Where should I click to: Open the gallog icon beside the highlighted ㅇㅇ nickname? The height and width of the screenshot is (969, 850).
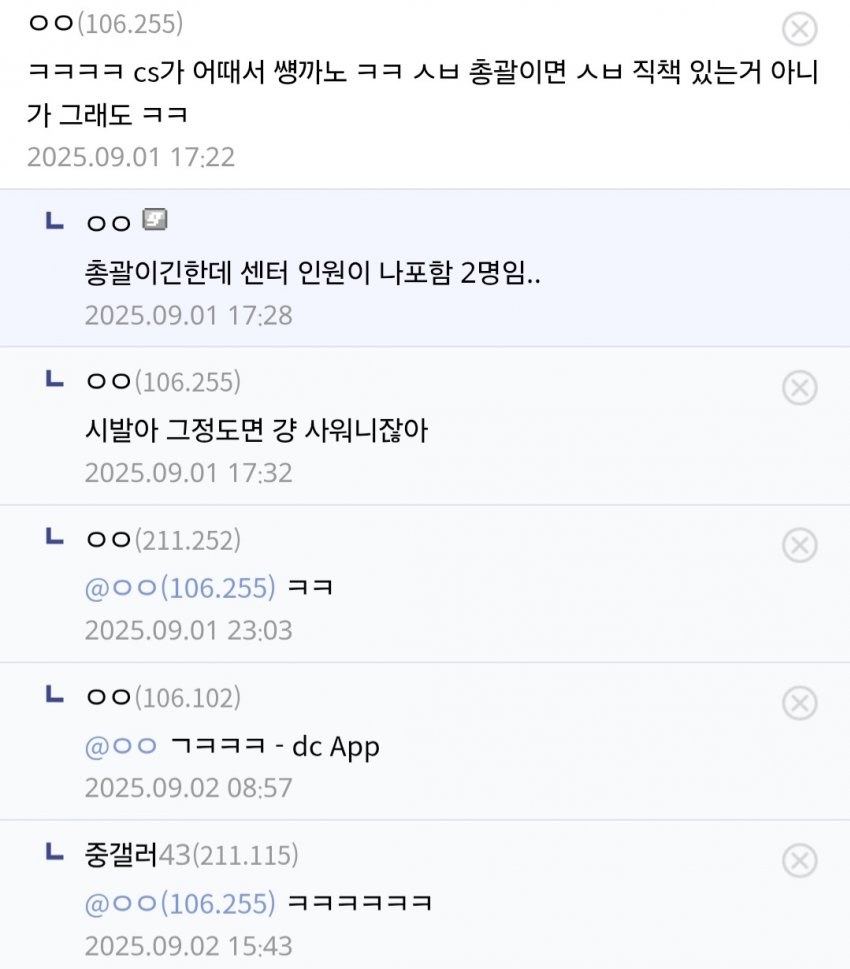coord(154,219)
